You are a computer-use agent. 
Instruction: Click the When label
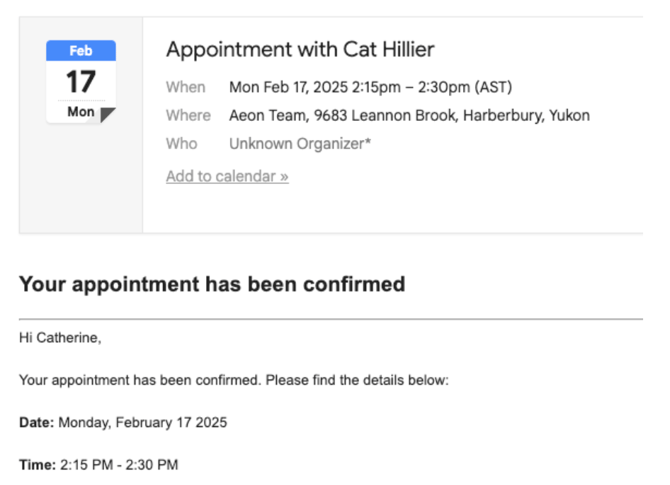tap(185, 87)
